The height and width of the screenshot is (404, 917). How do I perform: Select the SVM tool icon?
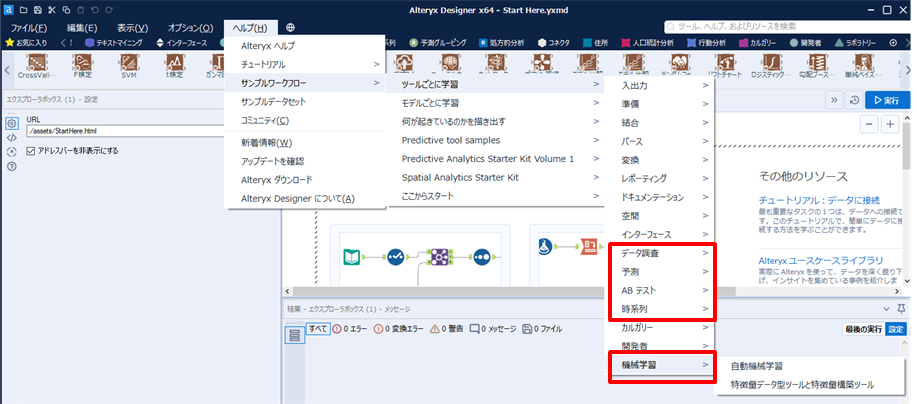(129, 62)
